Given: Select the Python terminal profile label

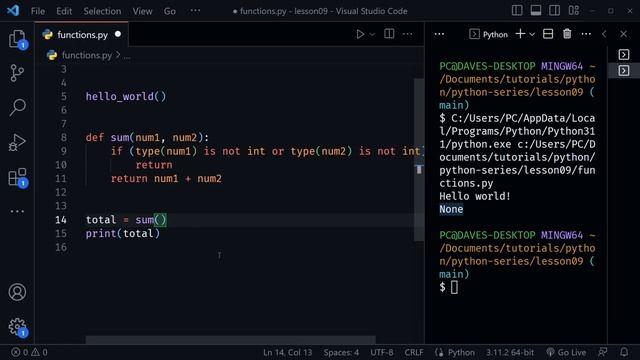Looking at the screenshot, I should pyautogui.click(x=489, y=34).
